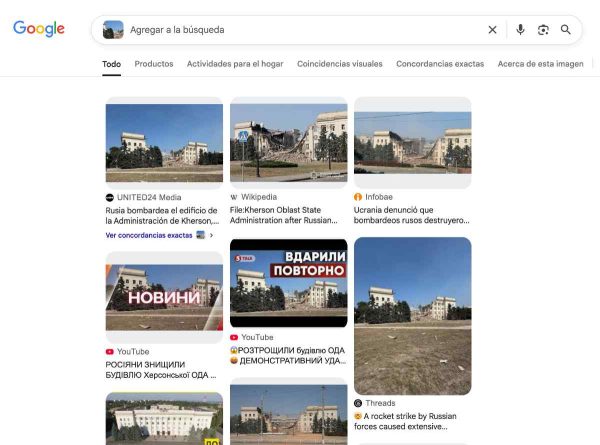This screenshot has height=445, width=600.
Task: Open the ВДАРИЛИ ПОВТОРНО video thumbnail
Action: (x=289, y=283)
